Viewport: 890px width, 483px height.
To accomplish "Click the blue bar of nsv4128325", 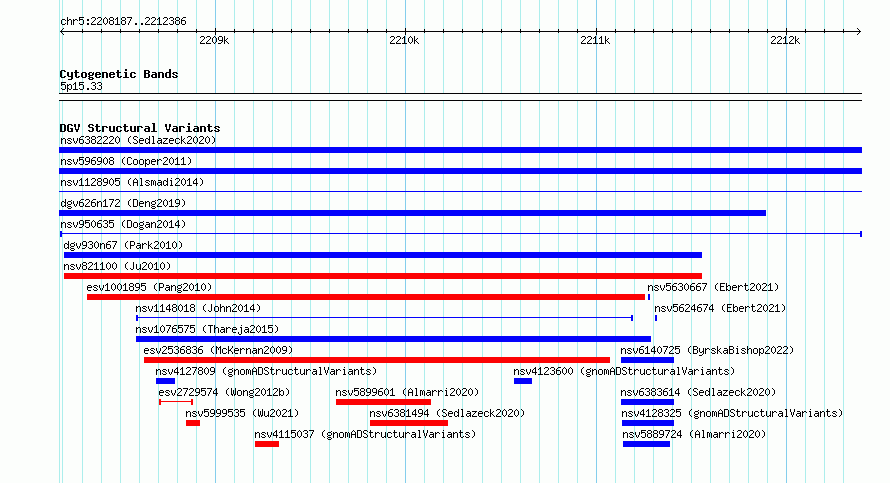I will [648, 423].
